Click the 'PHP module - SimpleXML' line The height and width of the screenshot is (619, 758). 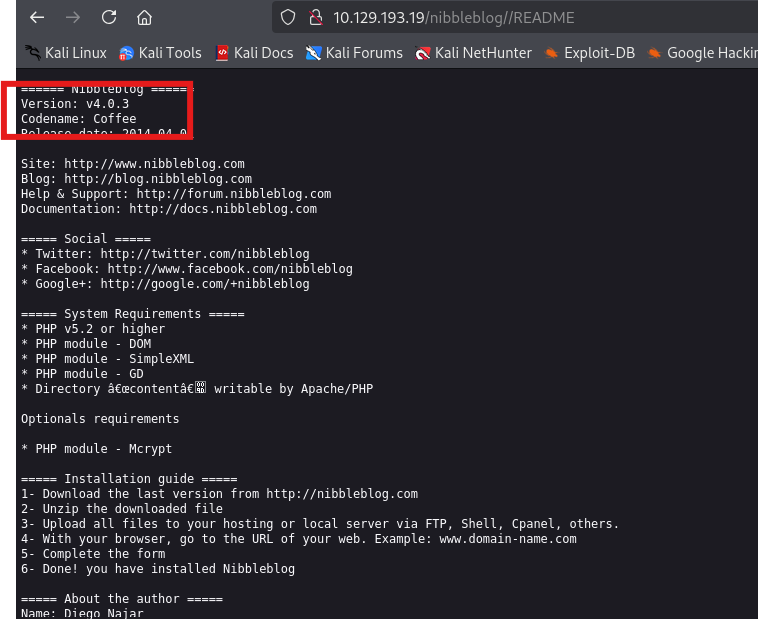pyautogui.click(x=107, y=358)
